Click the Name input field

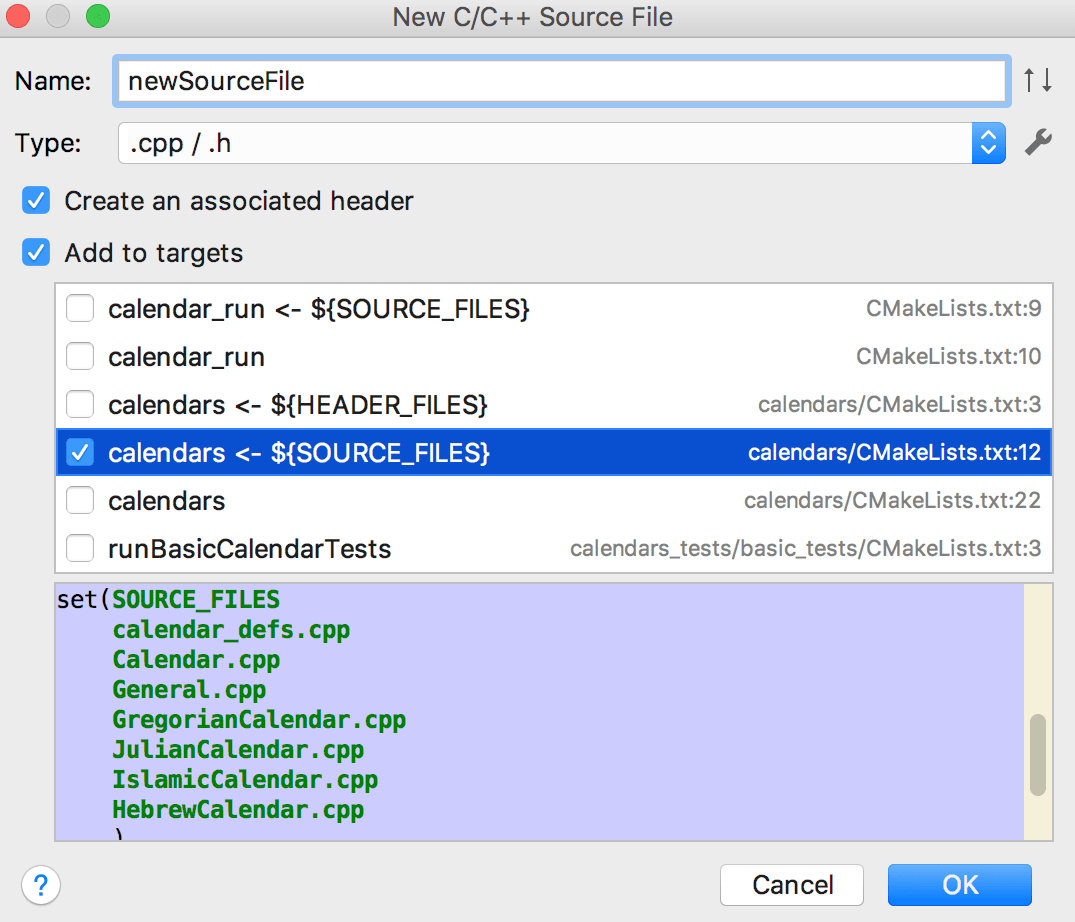[560, 81]
